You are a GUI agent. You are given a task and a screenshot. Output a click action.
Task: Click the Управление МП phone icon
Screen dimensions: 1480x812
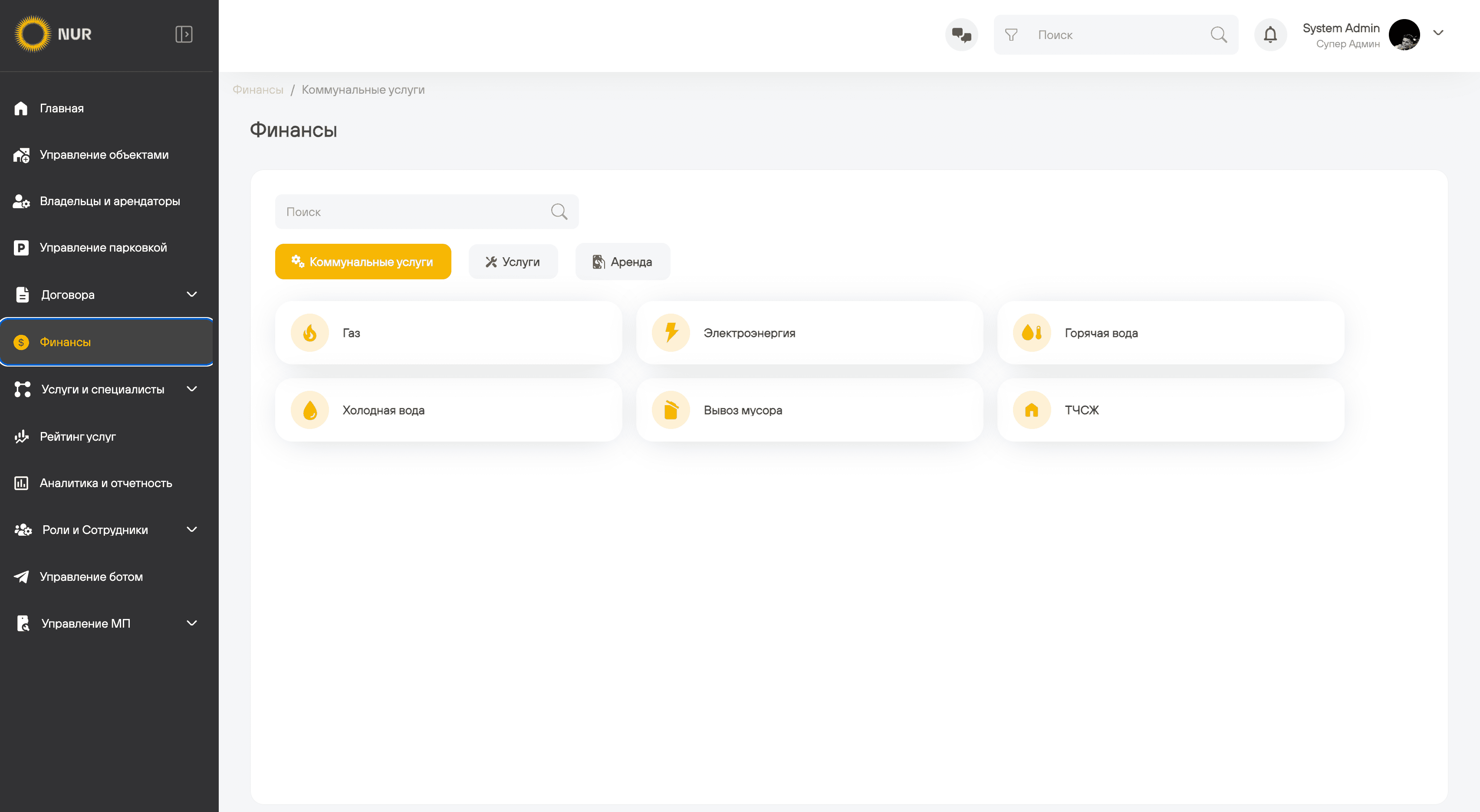click(23, 623)
